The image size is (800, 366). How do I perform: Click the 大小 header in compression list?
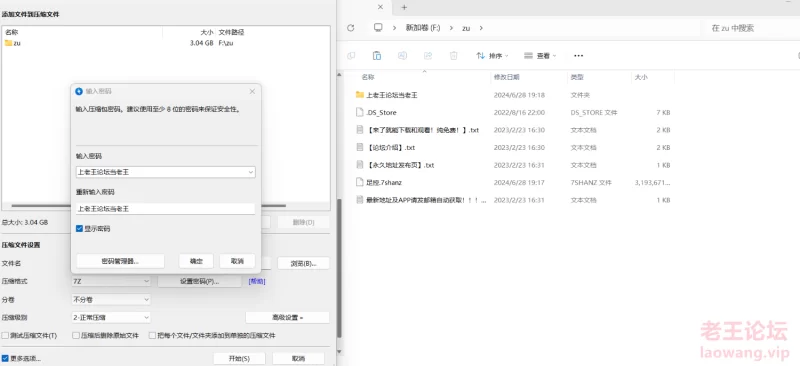207,32
